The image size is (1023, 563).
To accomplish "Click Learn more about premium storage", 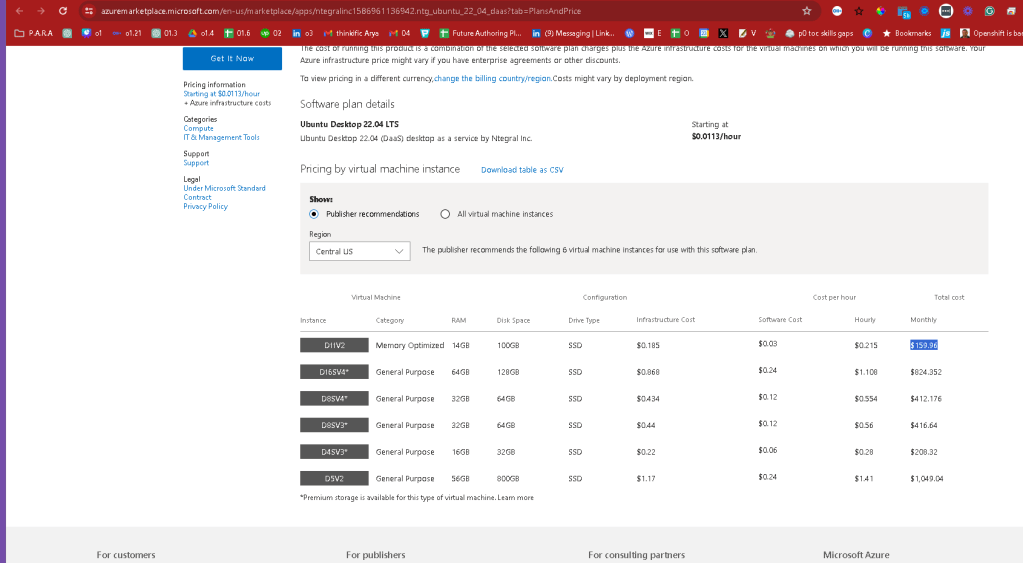I will pos(515,498).
